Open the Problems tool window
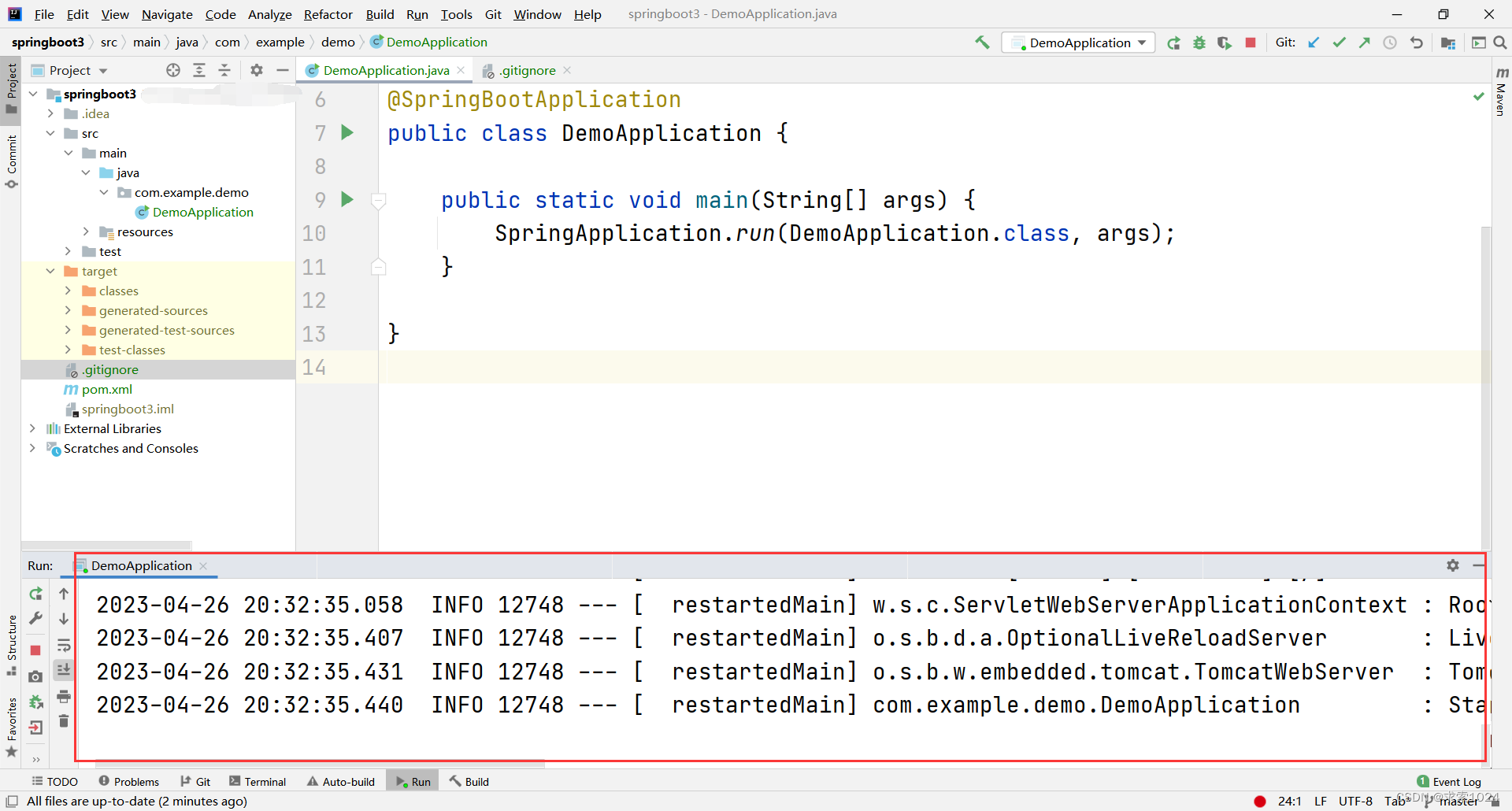This screenshot has height=811, width=1512. click(x=129, y=782)
